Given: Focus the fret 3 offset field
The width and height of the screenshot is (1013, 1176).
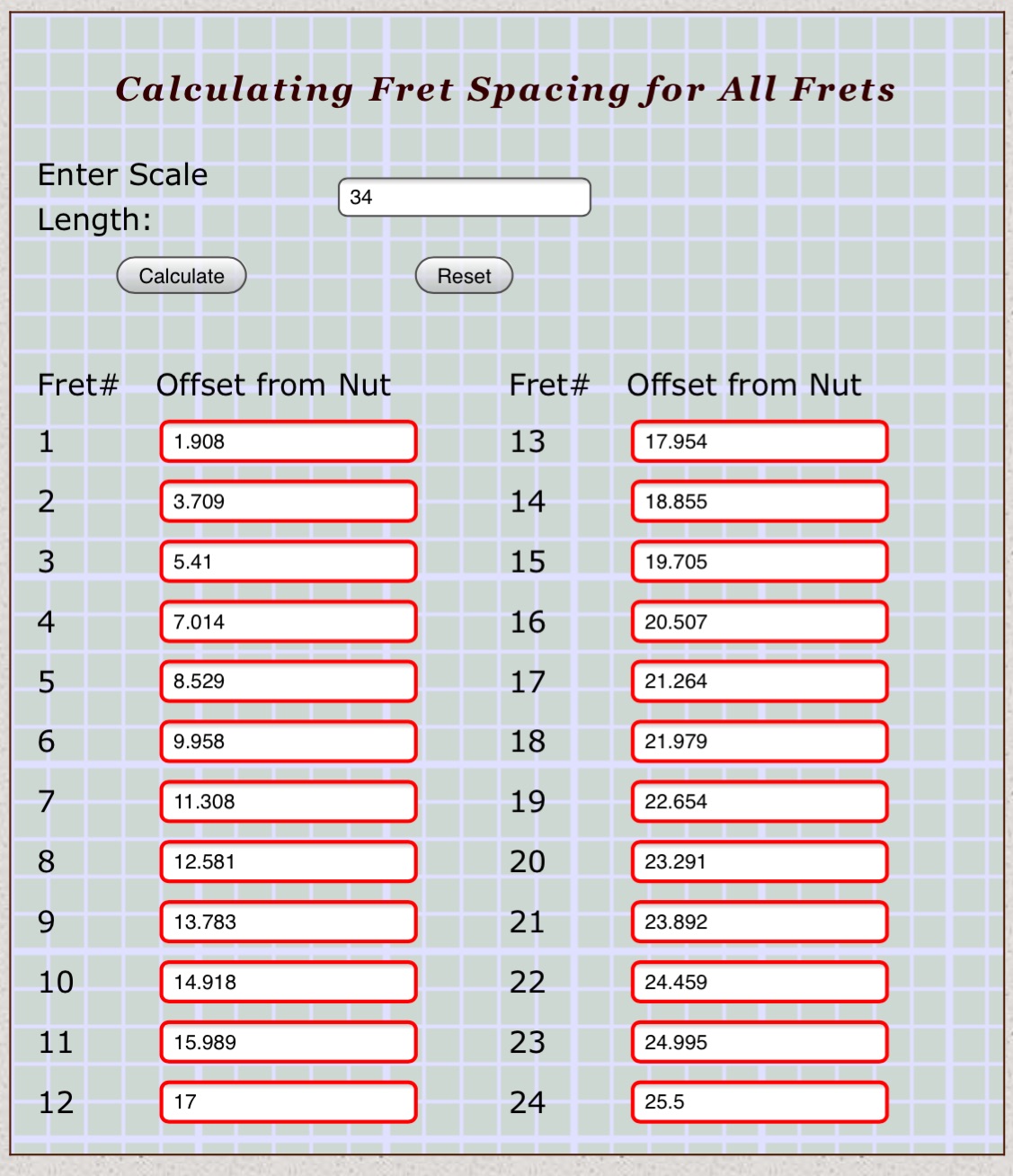Looking at the screenshot, I should pos(289,562).
